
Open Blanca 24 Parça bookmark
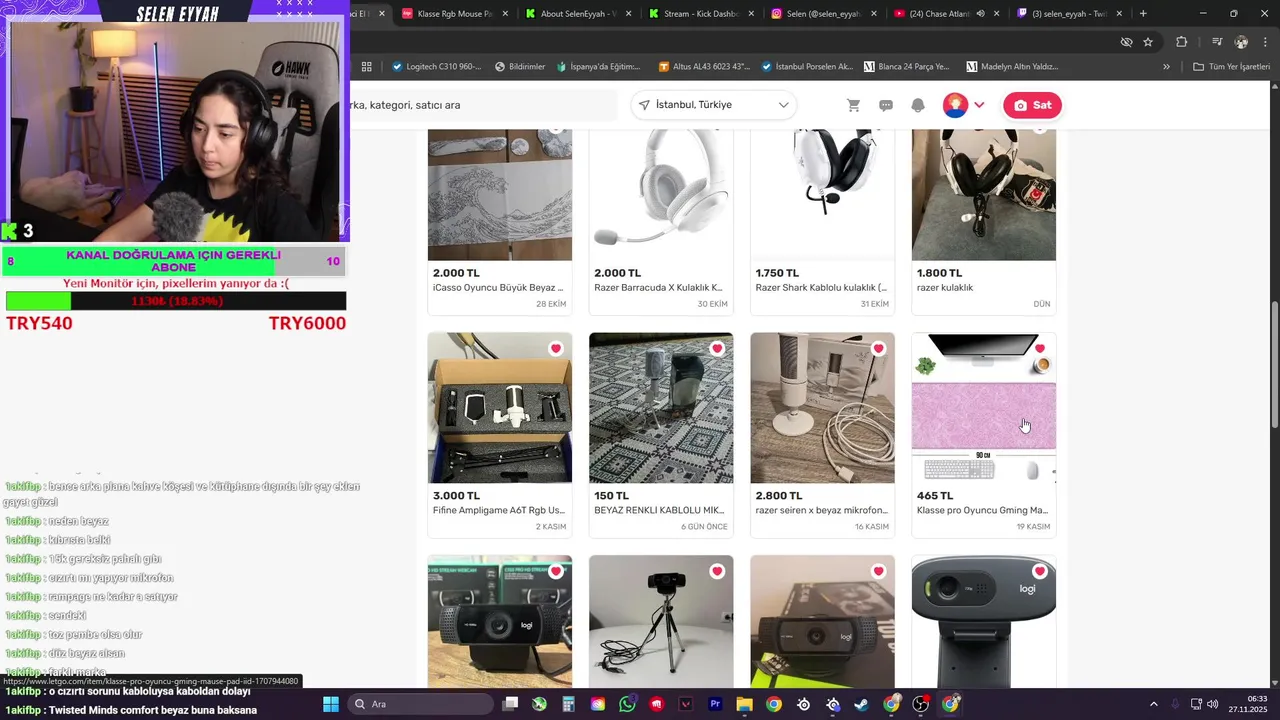coord(906,67)
